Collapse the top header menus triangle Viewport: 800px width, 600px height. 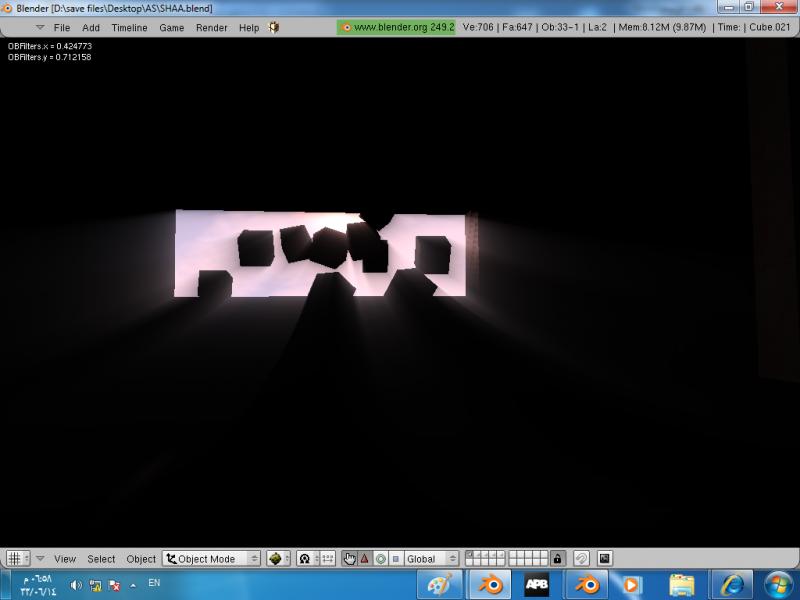40,27
